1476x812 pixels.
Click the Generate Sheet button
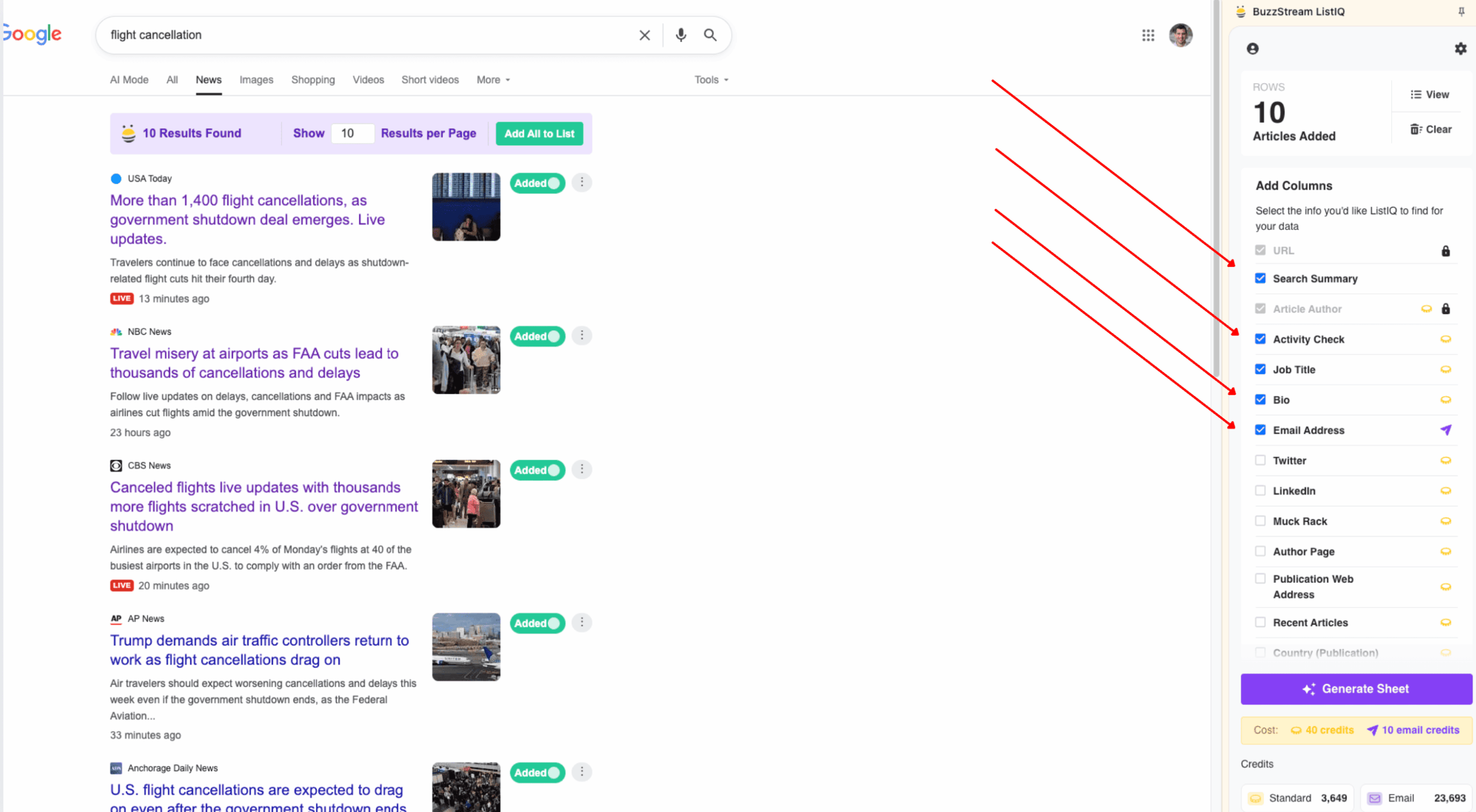click(1356, 689)
